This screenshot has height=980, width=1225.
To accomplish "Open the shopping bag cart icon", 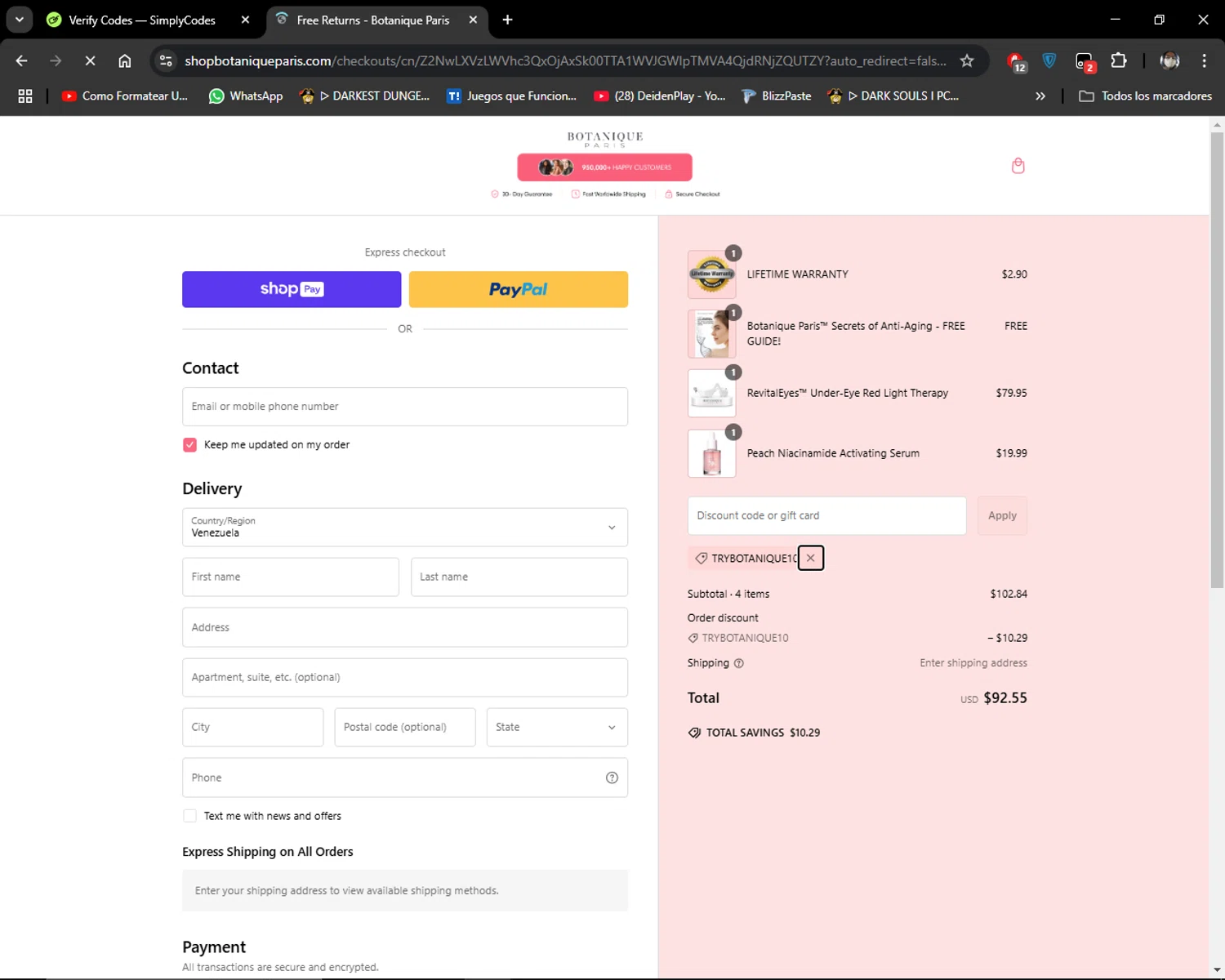I will pos(1018,166).
